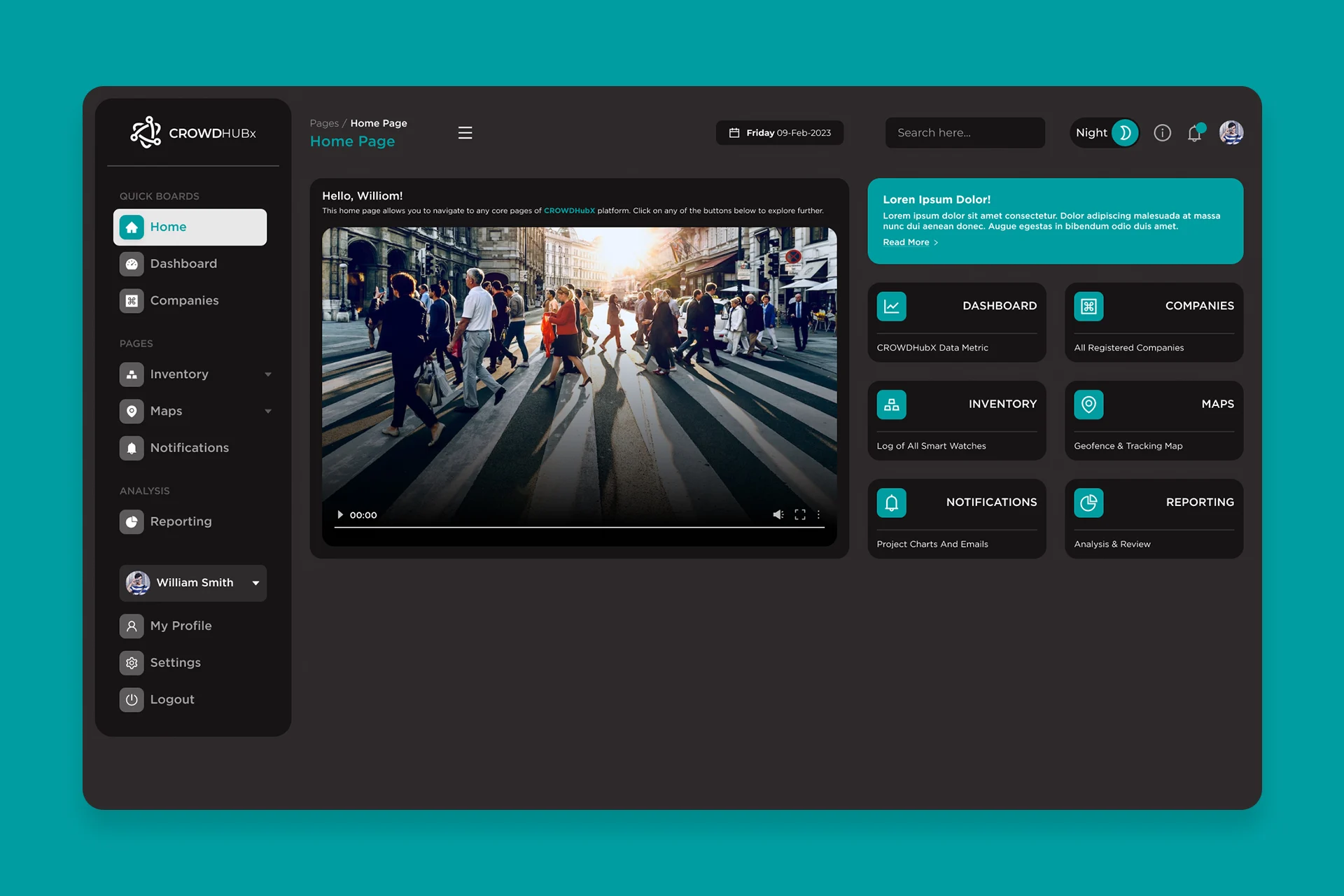Select Dashboard in the sidebar
The height and width of the screenshot is (896, 1344).
point(183,264)
